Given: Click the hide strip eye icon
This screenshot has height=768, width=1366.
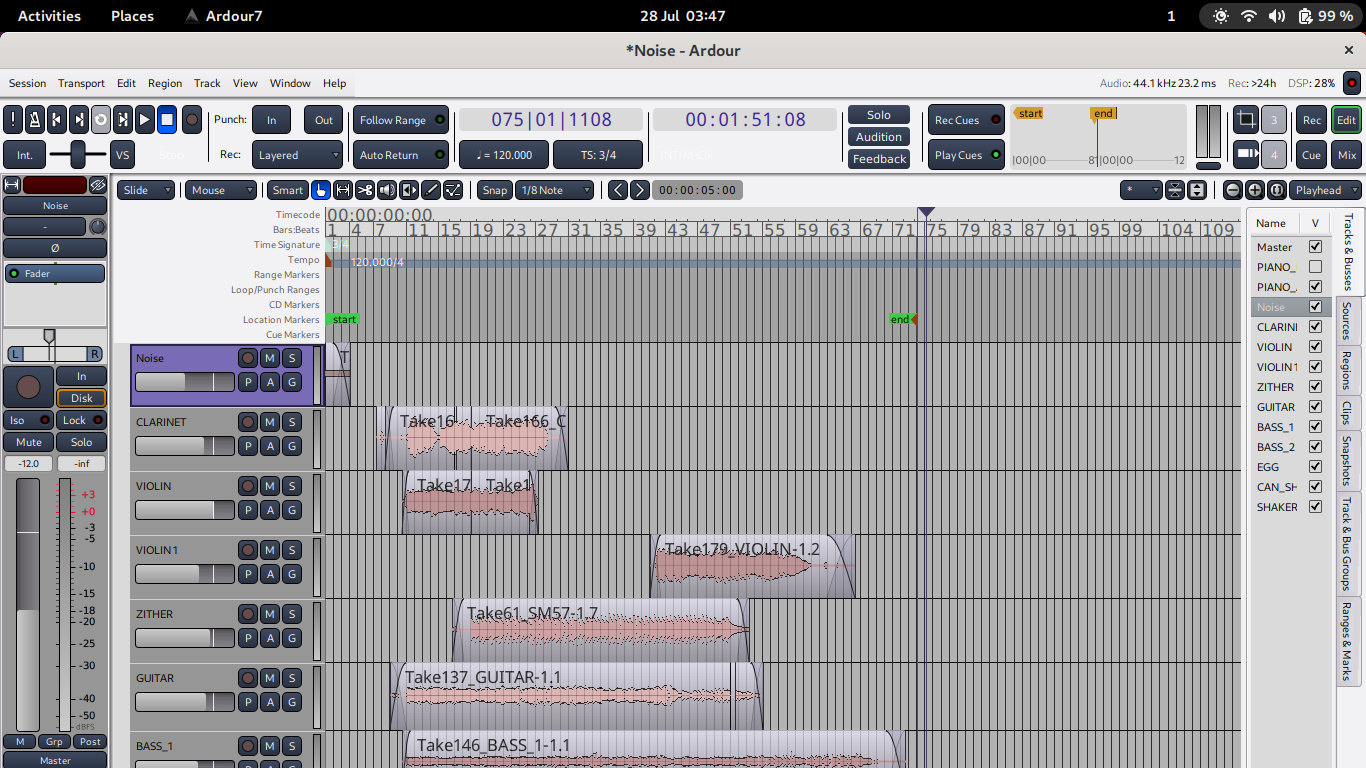Looking at the screenshot, I should coord(98,185).
